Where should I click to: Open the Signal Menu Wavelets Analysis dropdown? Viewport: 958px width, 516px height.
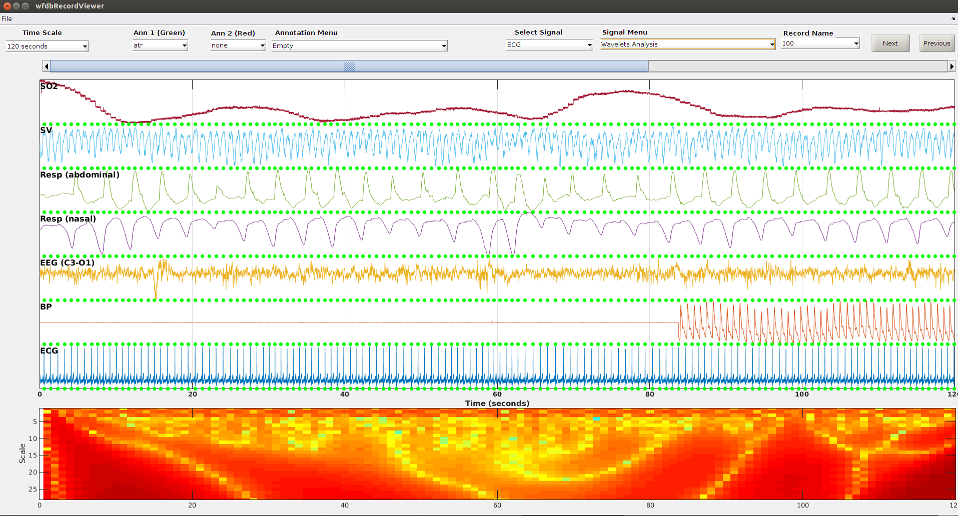click(x=687, y=44)
